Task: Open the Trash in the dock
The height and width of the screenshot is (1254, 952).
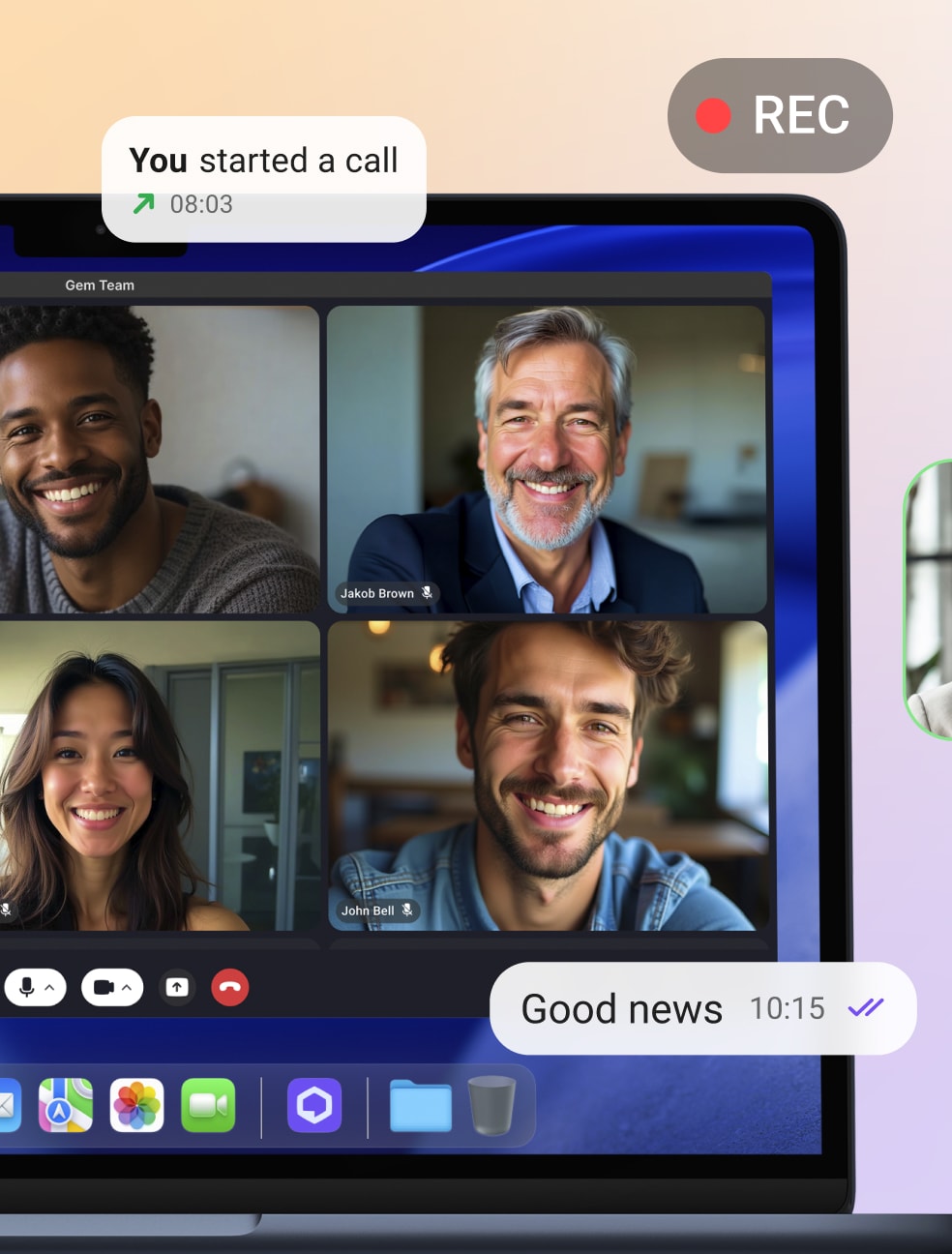Action: point(491,1105)
